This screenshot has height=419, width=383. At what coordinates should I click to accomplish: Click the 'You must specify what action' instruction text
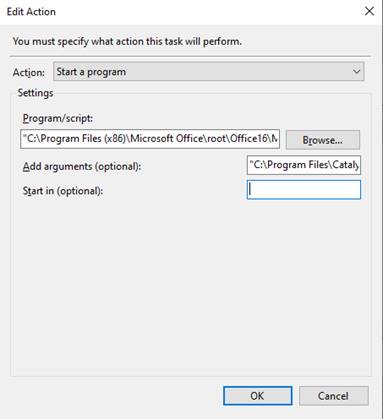pyautogui.click(x=127, y=42)
